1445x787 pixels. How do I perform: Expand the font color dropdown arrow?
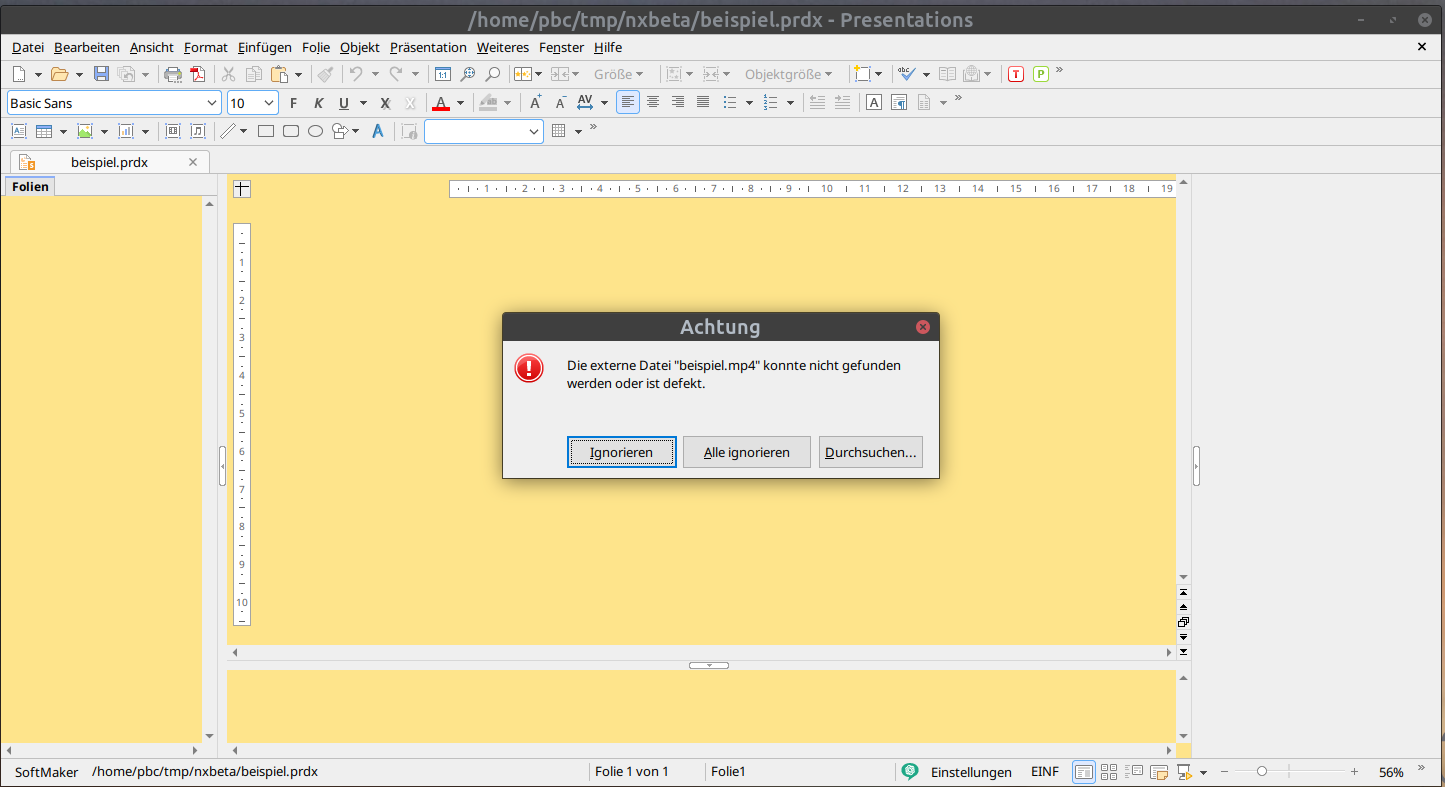(461, 103)
